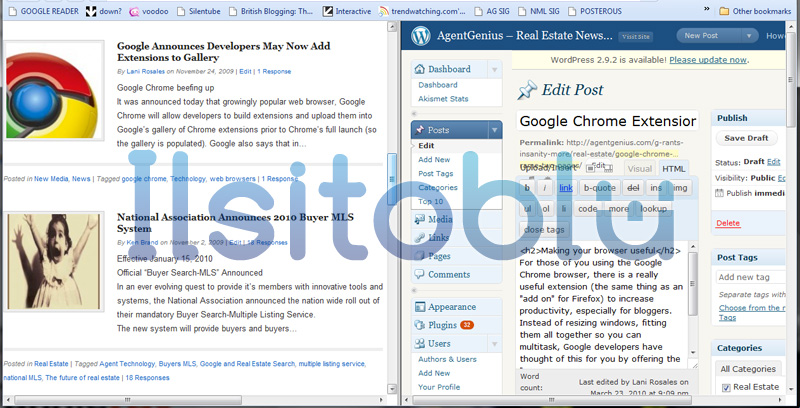
Task: Click the Lani Rosales author link
Action: (146, 71)
